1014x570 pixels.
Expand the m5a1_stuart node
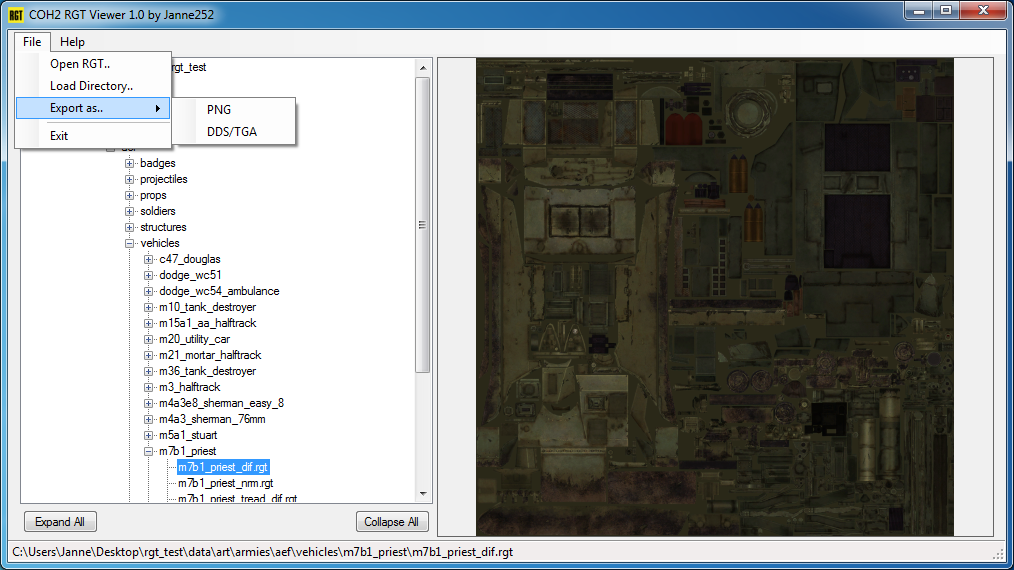(148, 435)
